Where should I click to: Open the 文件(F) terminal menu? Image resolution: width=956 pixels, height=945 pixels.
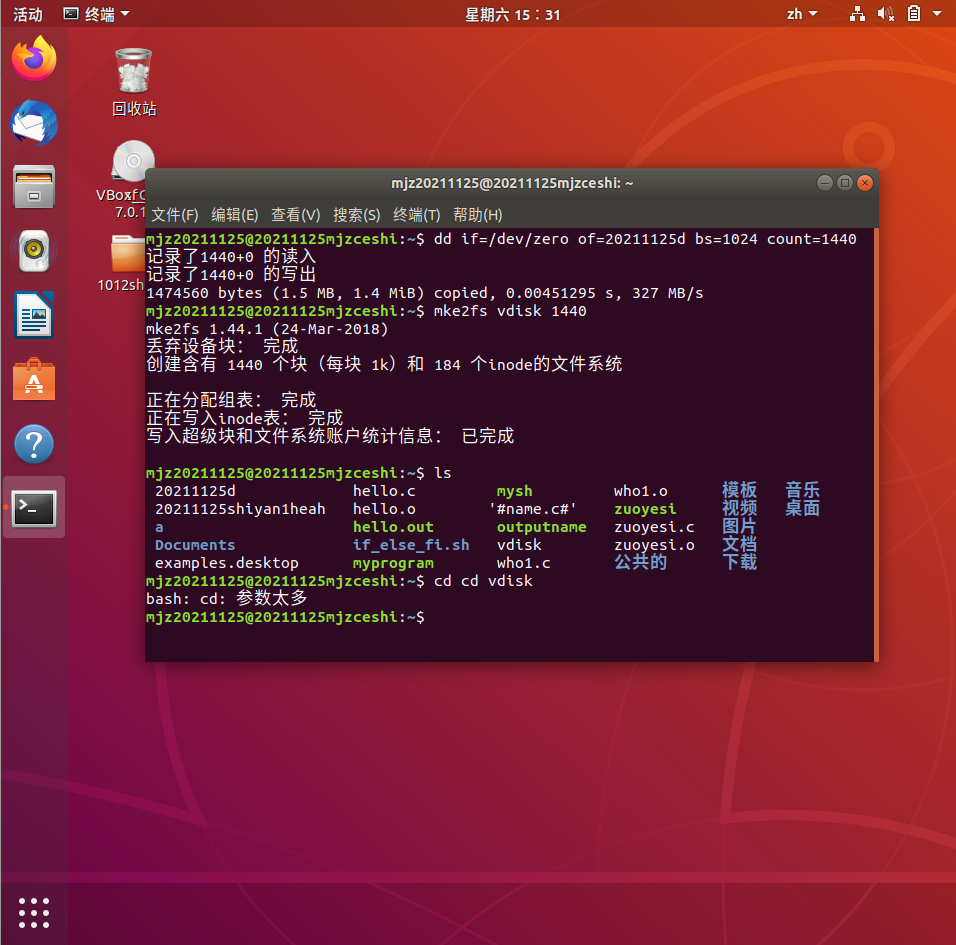pos(174,215)
